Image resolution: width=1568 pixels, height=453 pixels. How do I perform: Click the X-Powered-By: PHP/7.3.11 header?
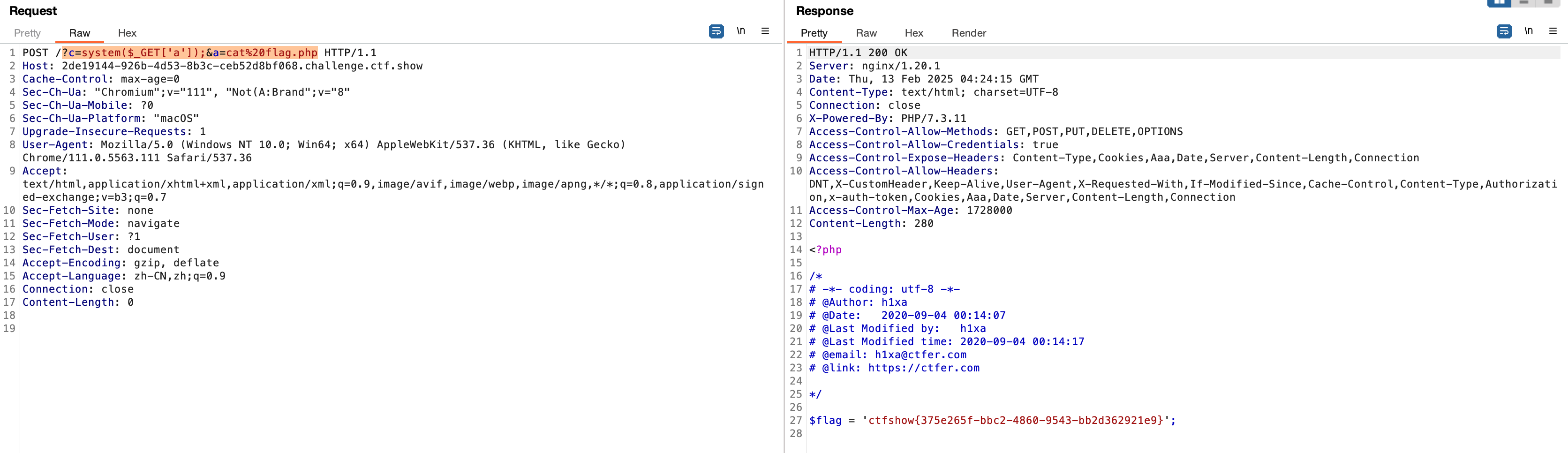pos(888,118)
